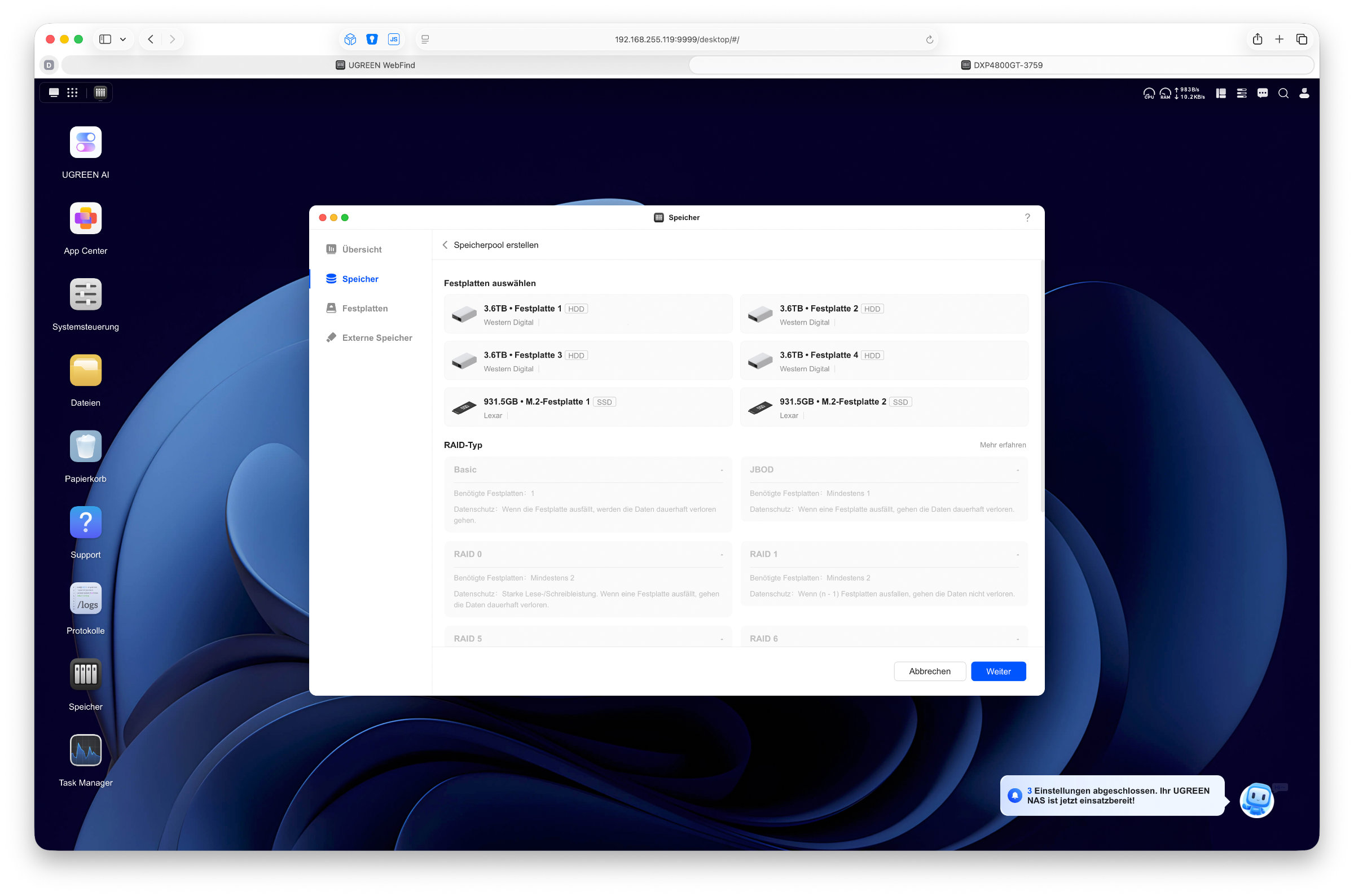Open help question mark in Speicher window
The width and height of the screenshot is (1354, 896).
tap(1027, 218)
